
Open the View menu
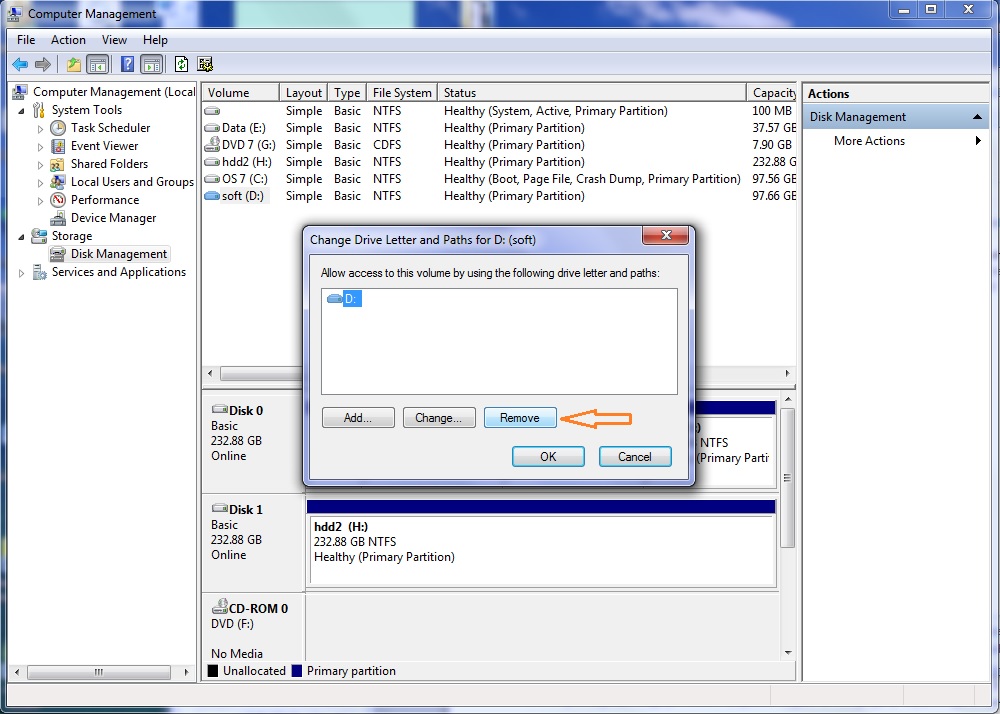(114, 40)
